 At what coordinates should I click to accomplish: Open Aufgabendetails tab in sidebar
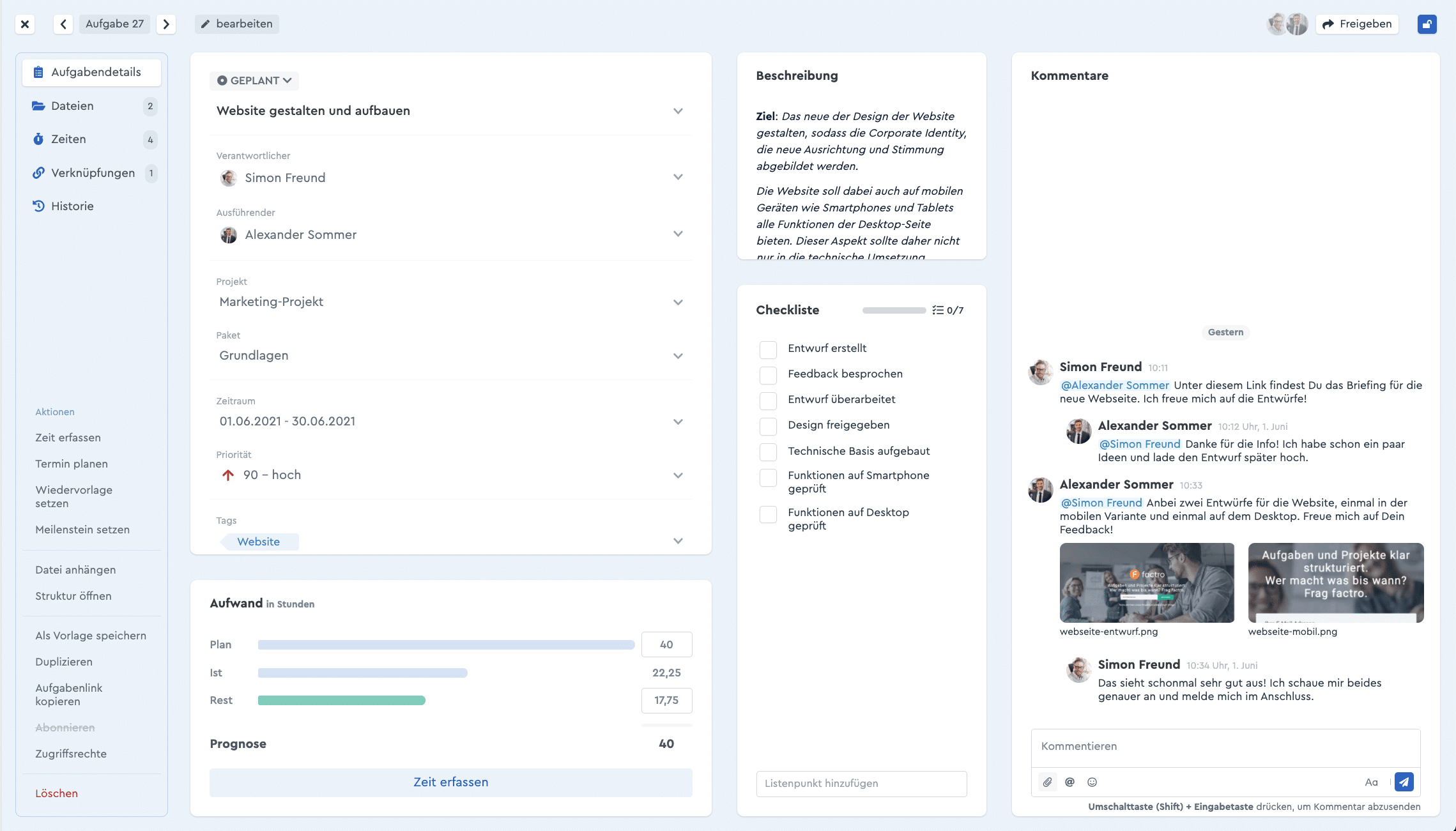click(91, 72)
